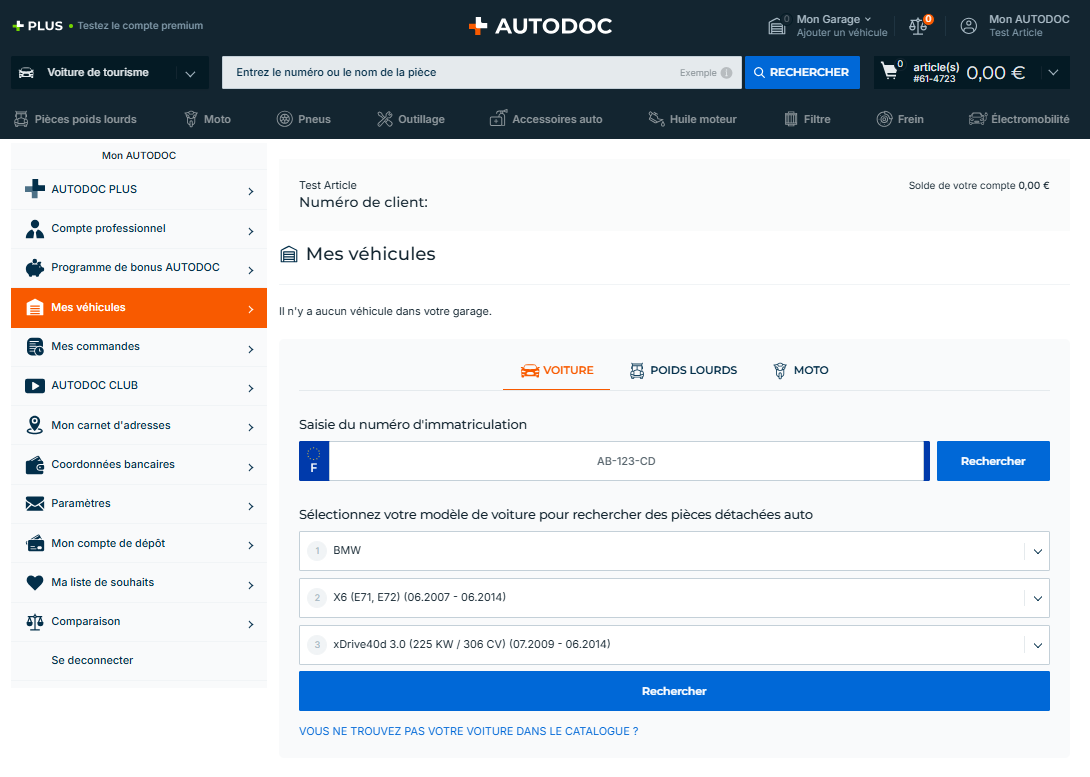Click the wide blue Rechercher button
Screen dimensions: 1090x777
coord(674,691)
